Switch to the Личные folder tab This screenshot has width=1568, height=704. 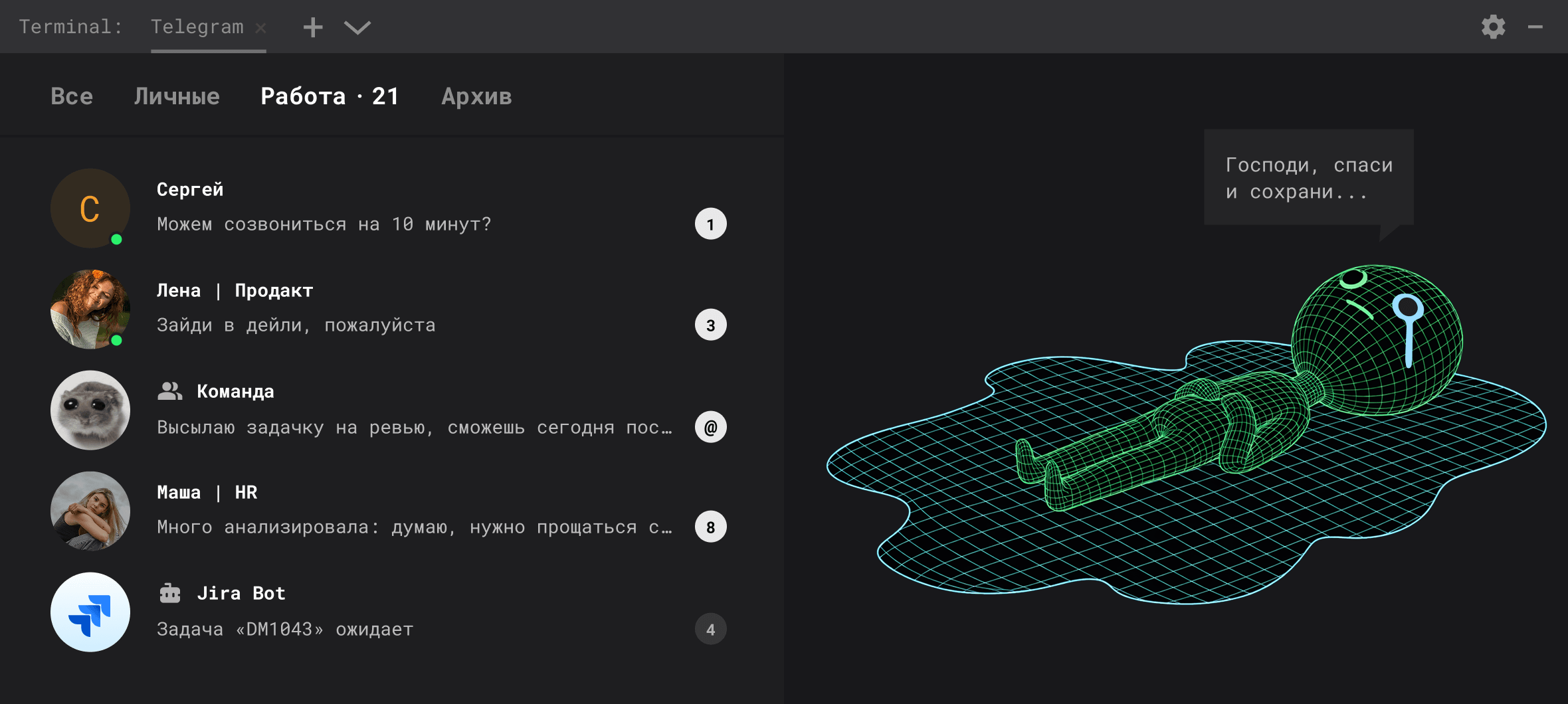point(177,96)
